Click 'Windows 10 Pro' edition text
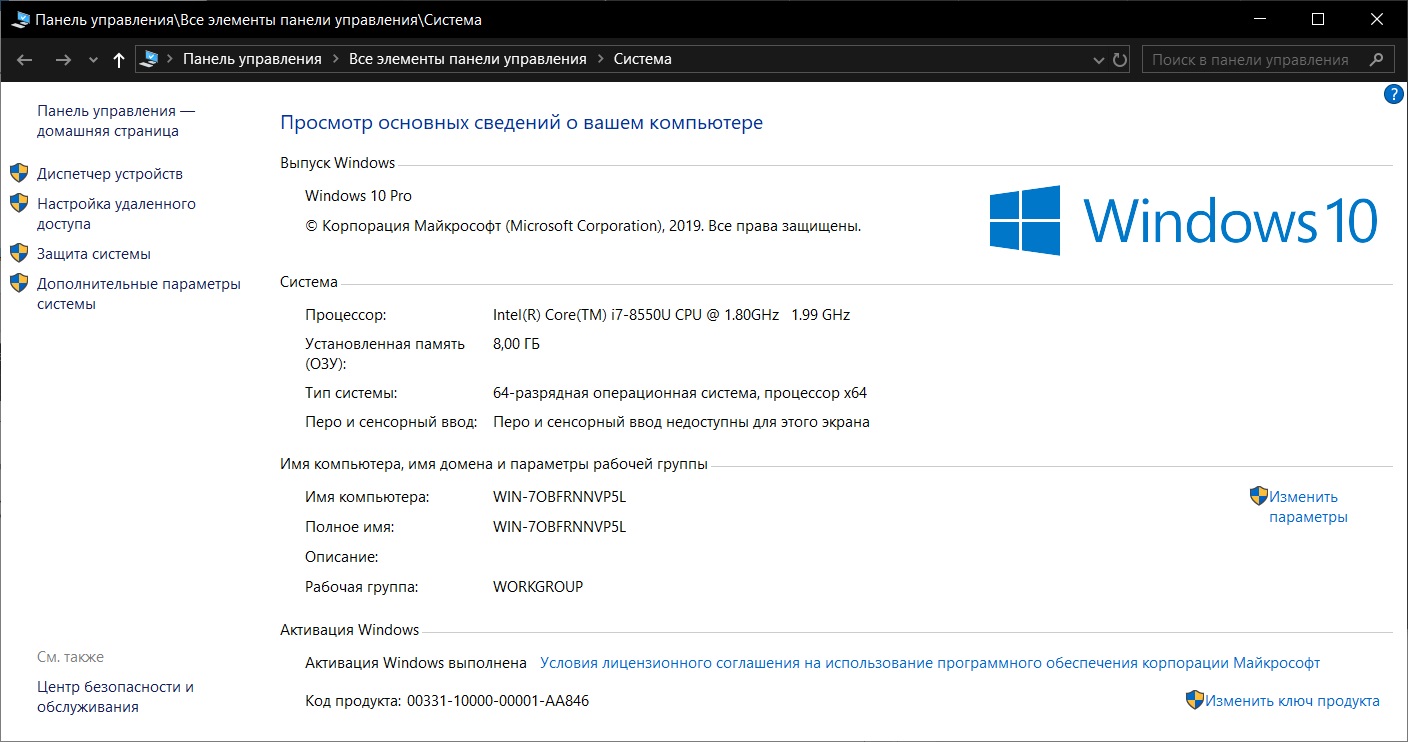 click(x=358, y=196)
